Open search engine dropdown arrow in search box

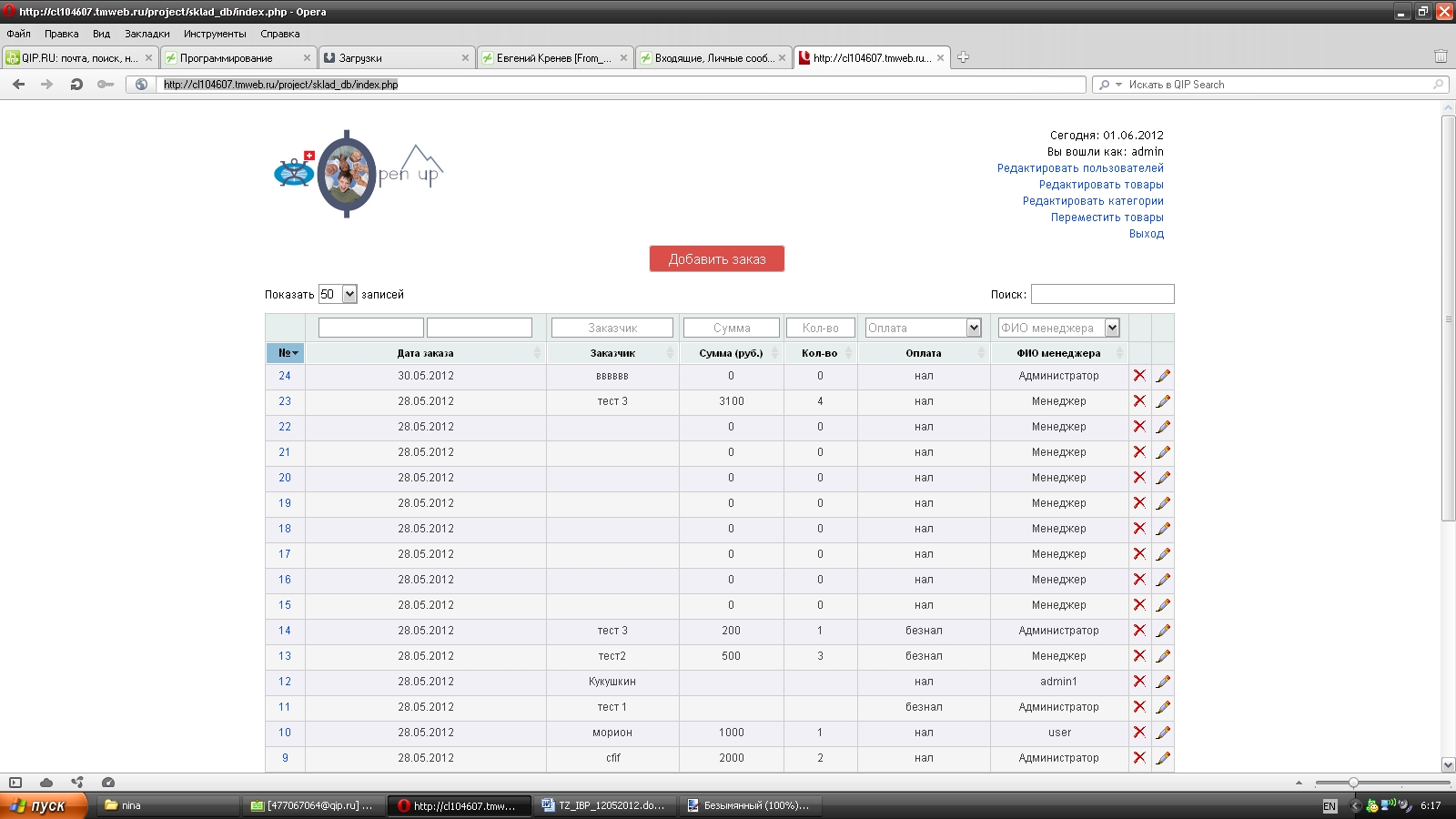pos(1118,85)
